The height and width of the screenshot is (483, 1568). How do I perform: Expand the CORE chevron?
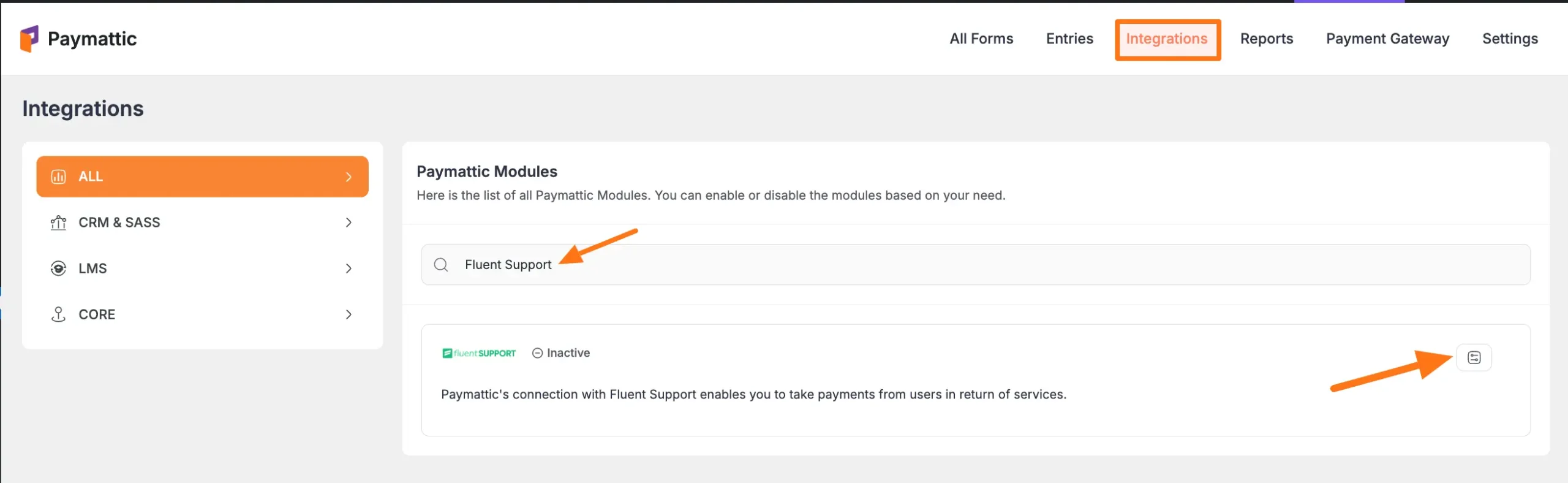[x=349, y=314]
